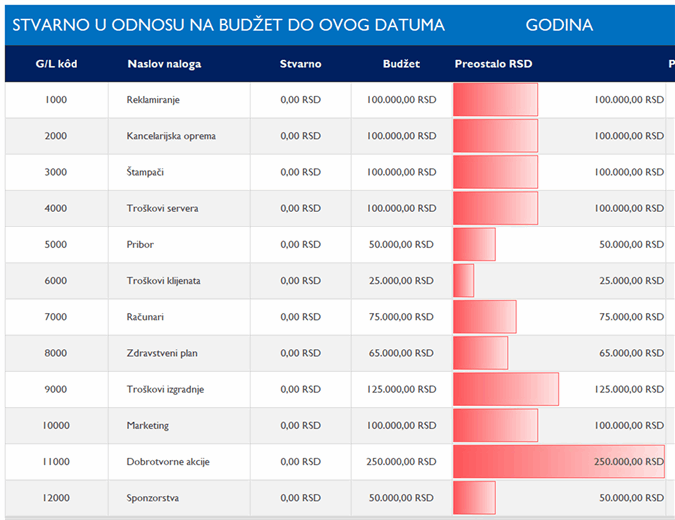The height and width of the screenshot is (520, 675).
Task: Select the Računari budget value 75.000,00 RSD
Action: pyautogui.click(x=401, y=316)
